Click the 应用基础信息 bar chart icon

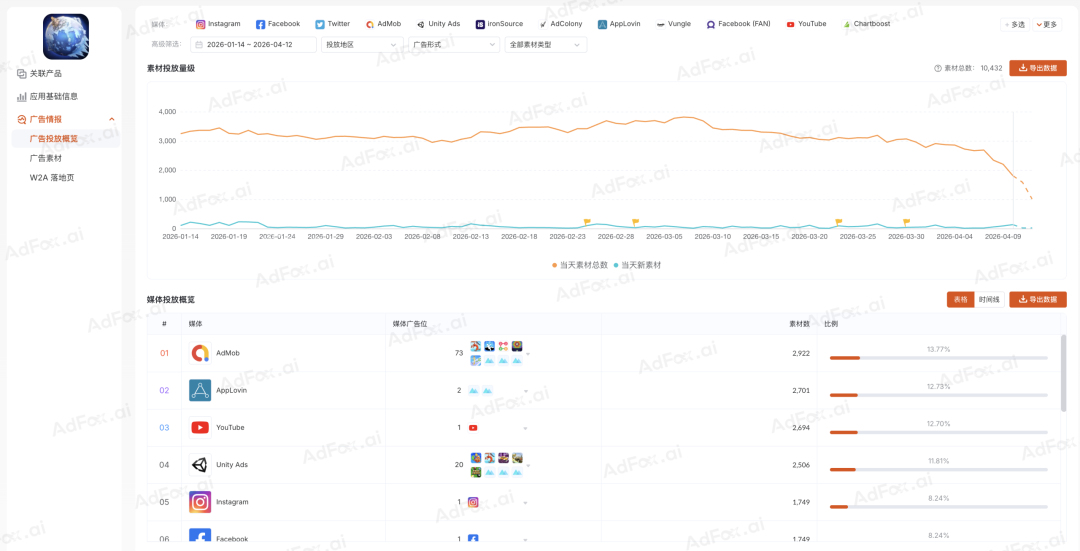(22, 97)
